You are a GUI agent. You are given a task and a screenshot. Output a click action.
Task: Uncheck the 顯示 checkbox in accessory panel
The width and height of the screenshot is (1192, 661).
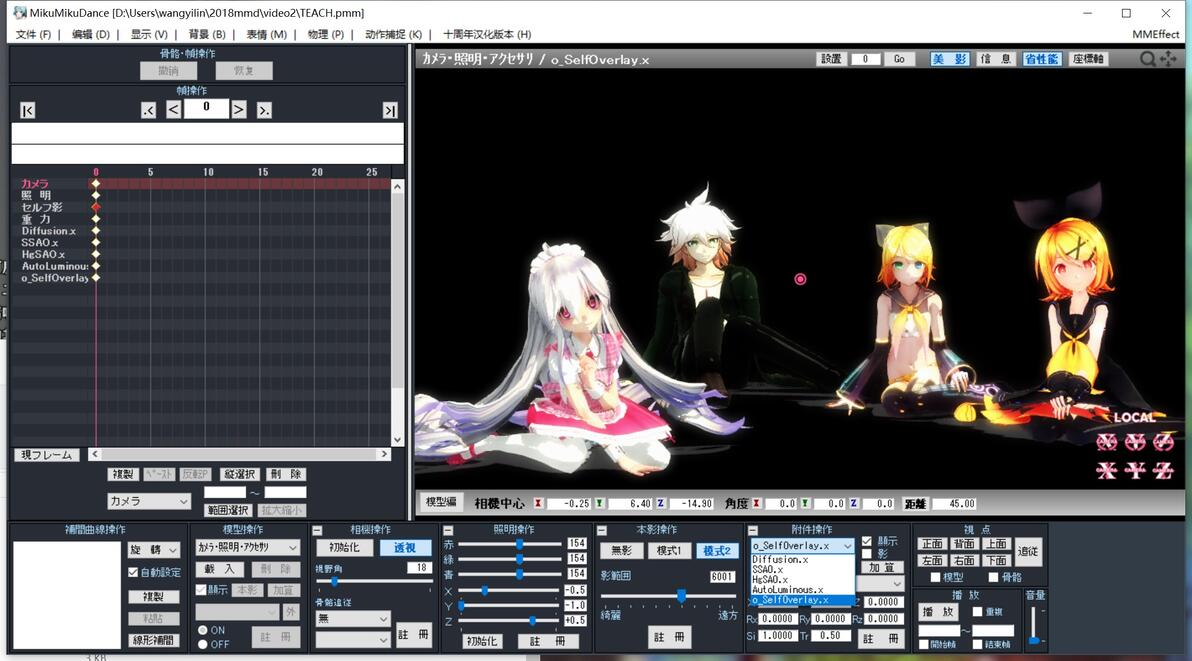(x=867, y=542)
